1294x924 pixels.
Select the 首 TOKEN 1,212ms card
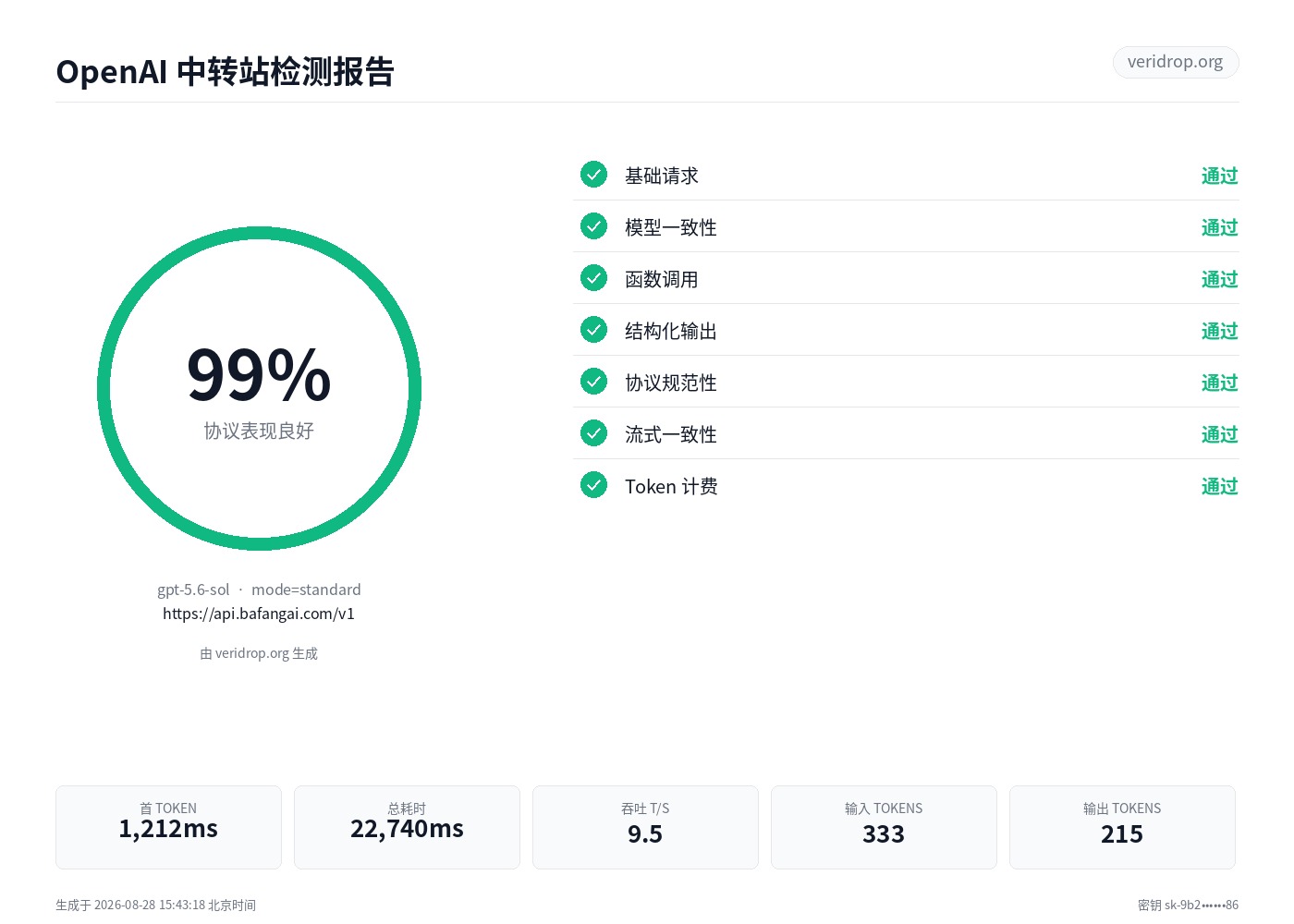[x=168, y=827]
